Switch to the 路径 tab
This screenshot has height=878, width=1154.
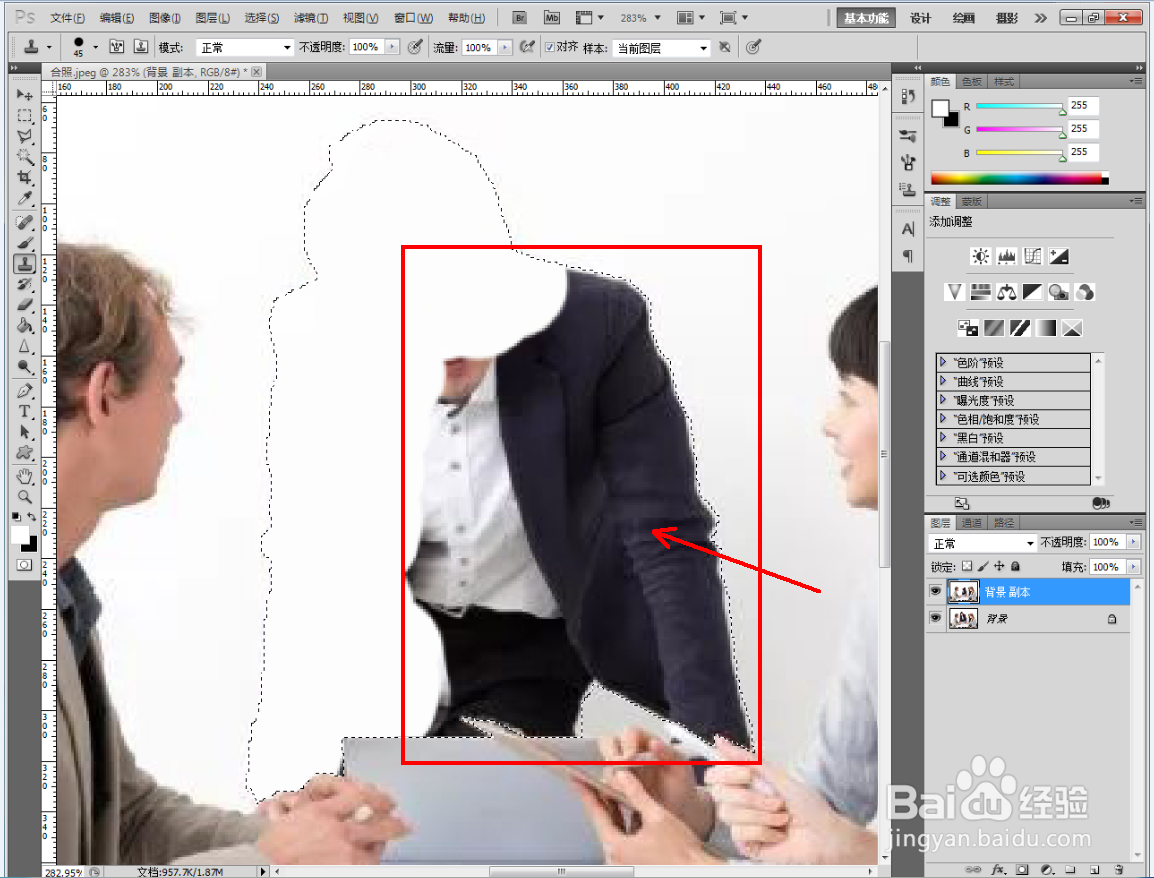(x=1003, y=523)
